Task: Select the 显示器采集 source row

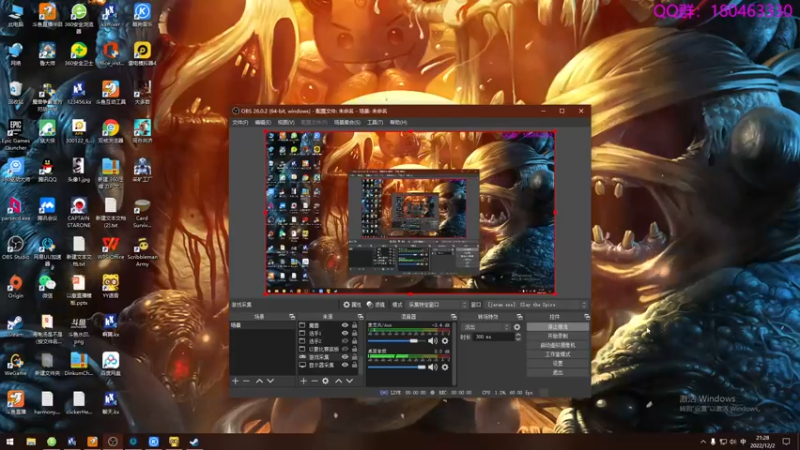Action: click(328, 365)
